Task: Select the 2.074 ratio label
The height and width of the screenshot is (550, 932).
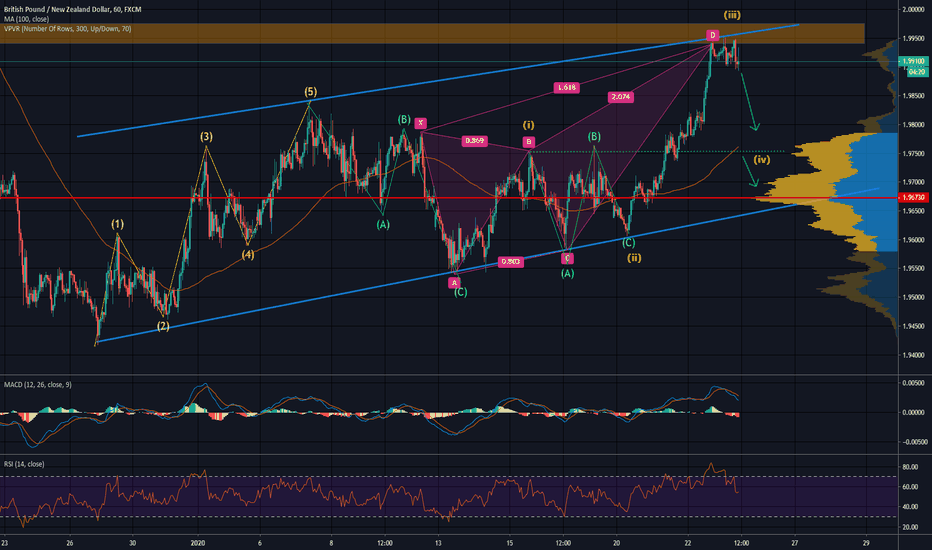Action: [621, 97]
